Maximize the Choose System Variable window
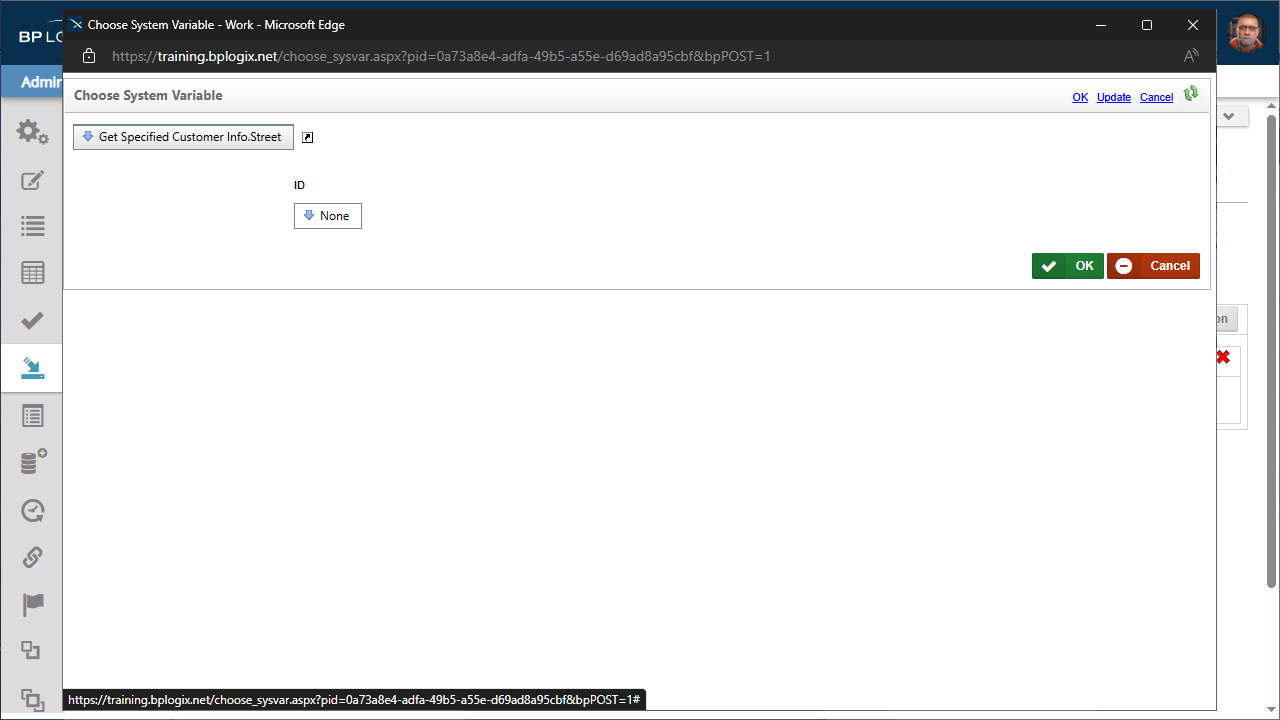1280x720 pixels. coord(1147,25)
